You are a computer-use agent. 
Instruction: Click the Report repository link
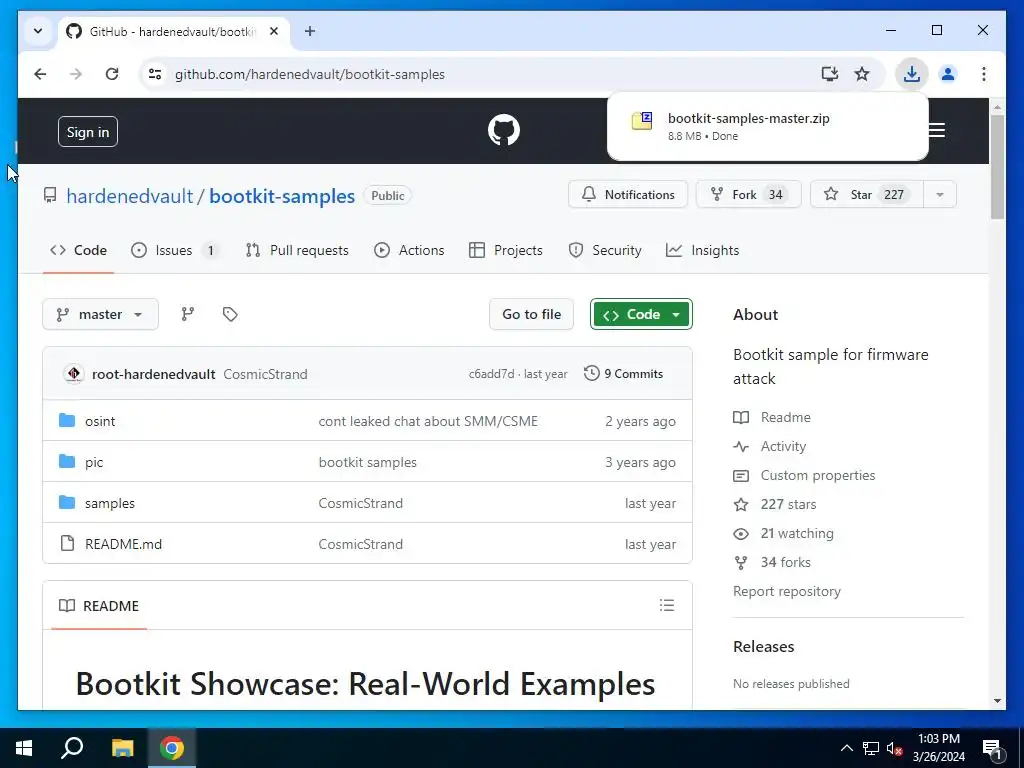pyautogui.click(x=787, y=591)
